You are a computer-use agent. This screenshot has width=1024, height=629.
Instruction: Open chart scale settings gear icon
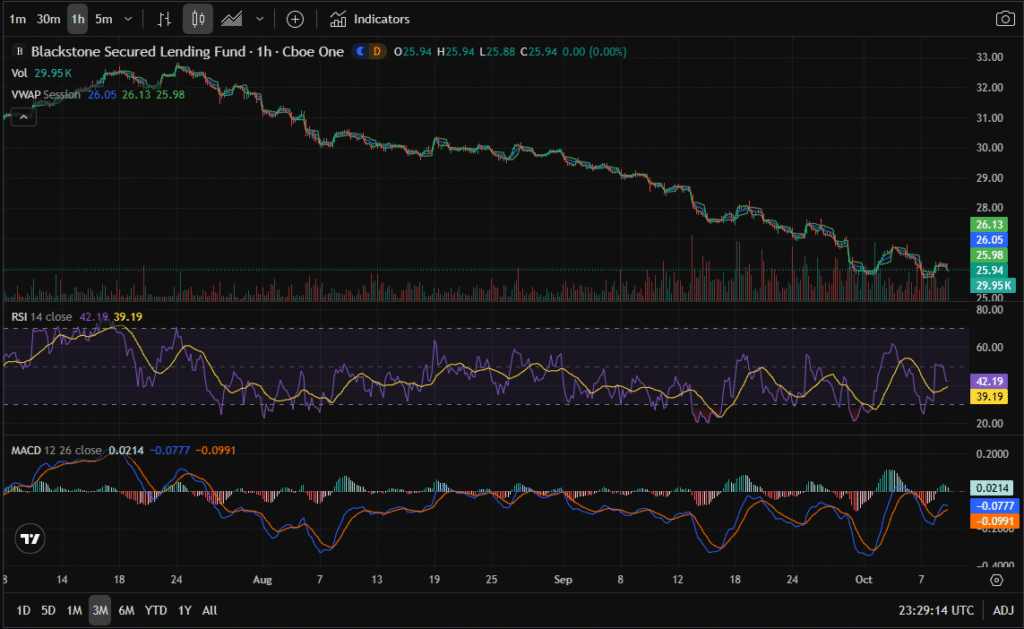[997, 579]
